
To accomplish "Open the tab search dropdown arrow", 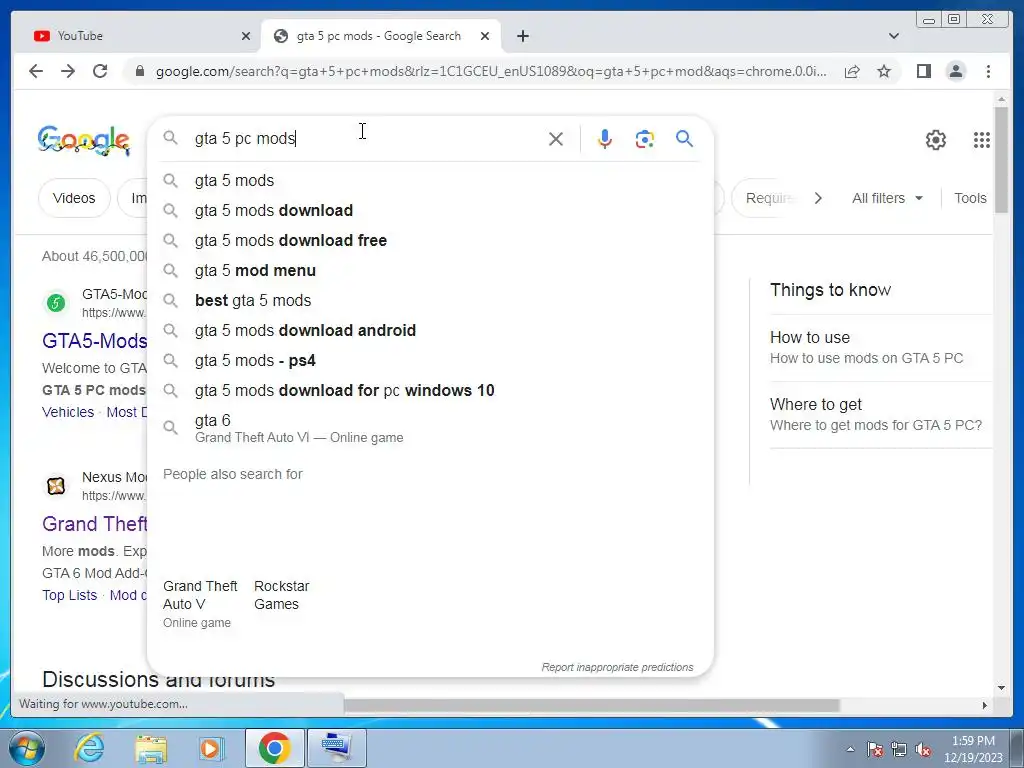I will click(894, 36).
